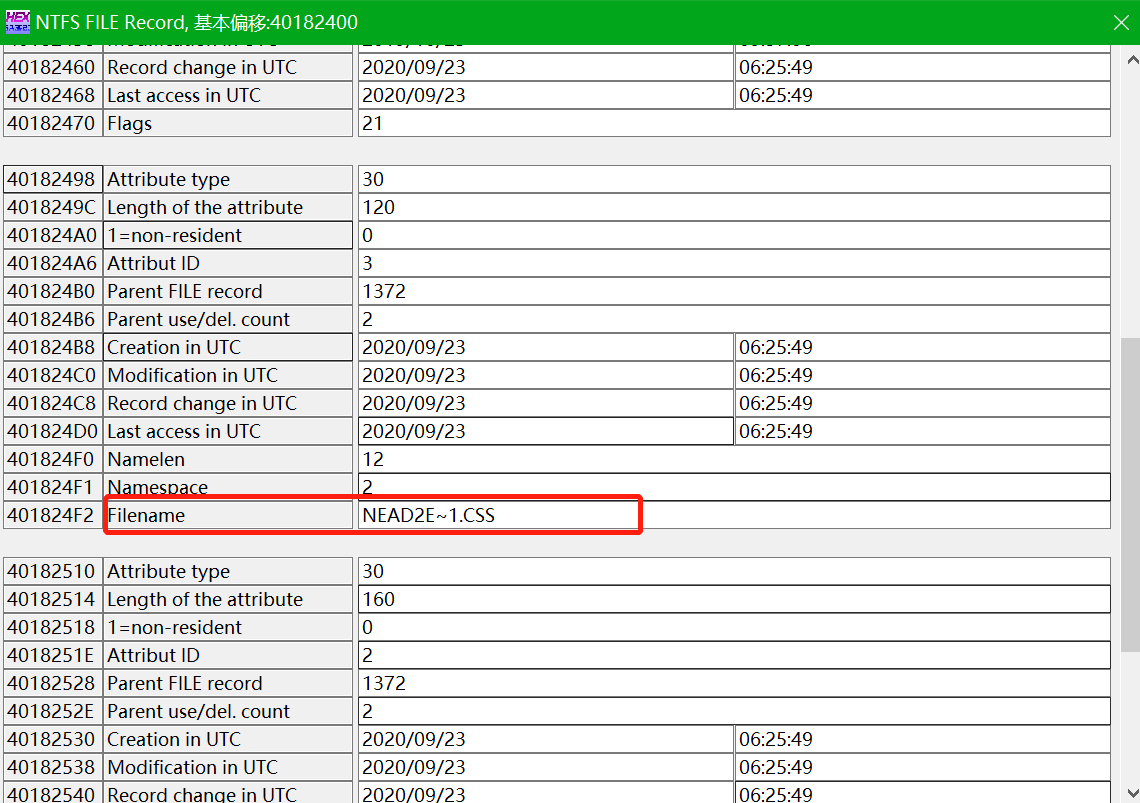Image resolution: width=1140 pixels, height=803 pixels.
Task: Click the Namelen label cell
Action: (228, 460)
